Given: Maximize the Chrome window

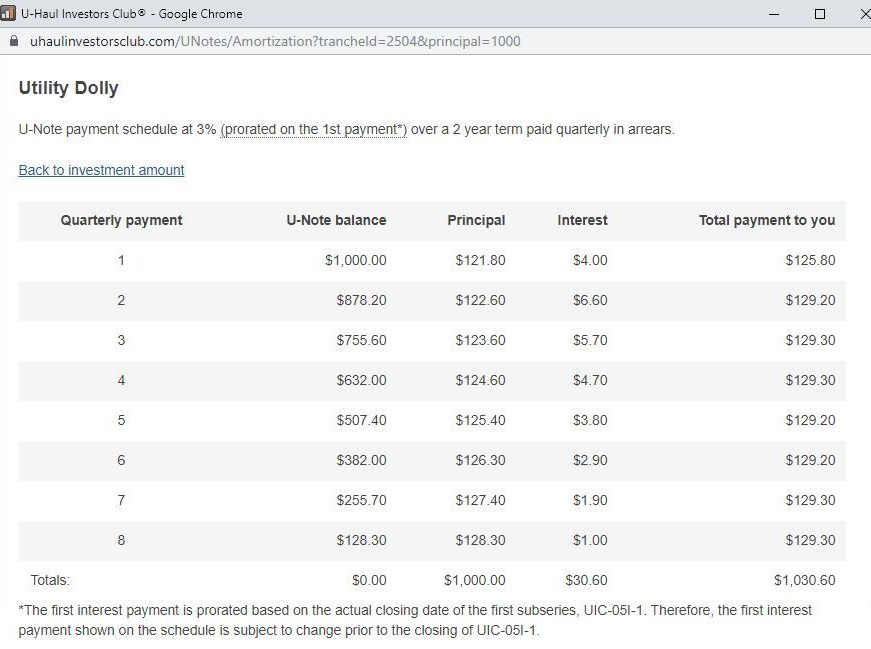Looking at the screenshot, I should 820,14.
